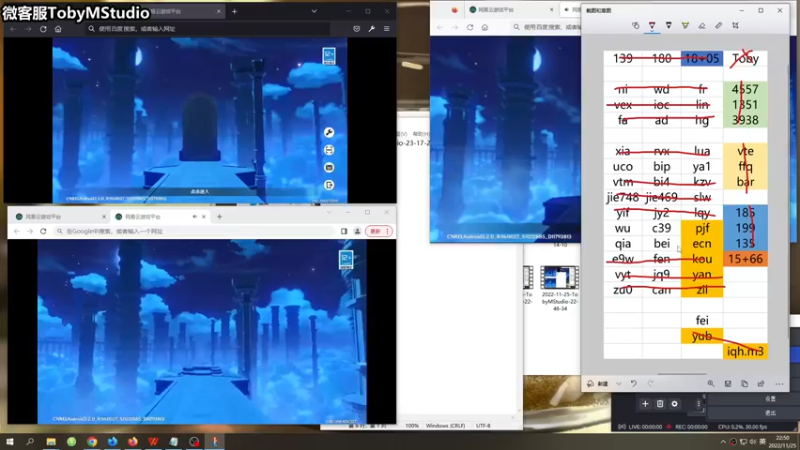Focus the Chrome Google search address bar
This screenshot has height=450, width=800.
pos(195,232)
